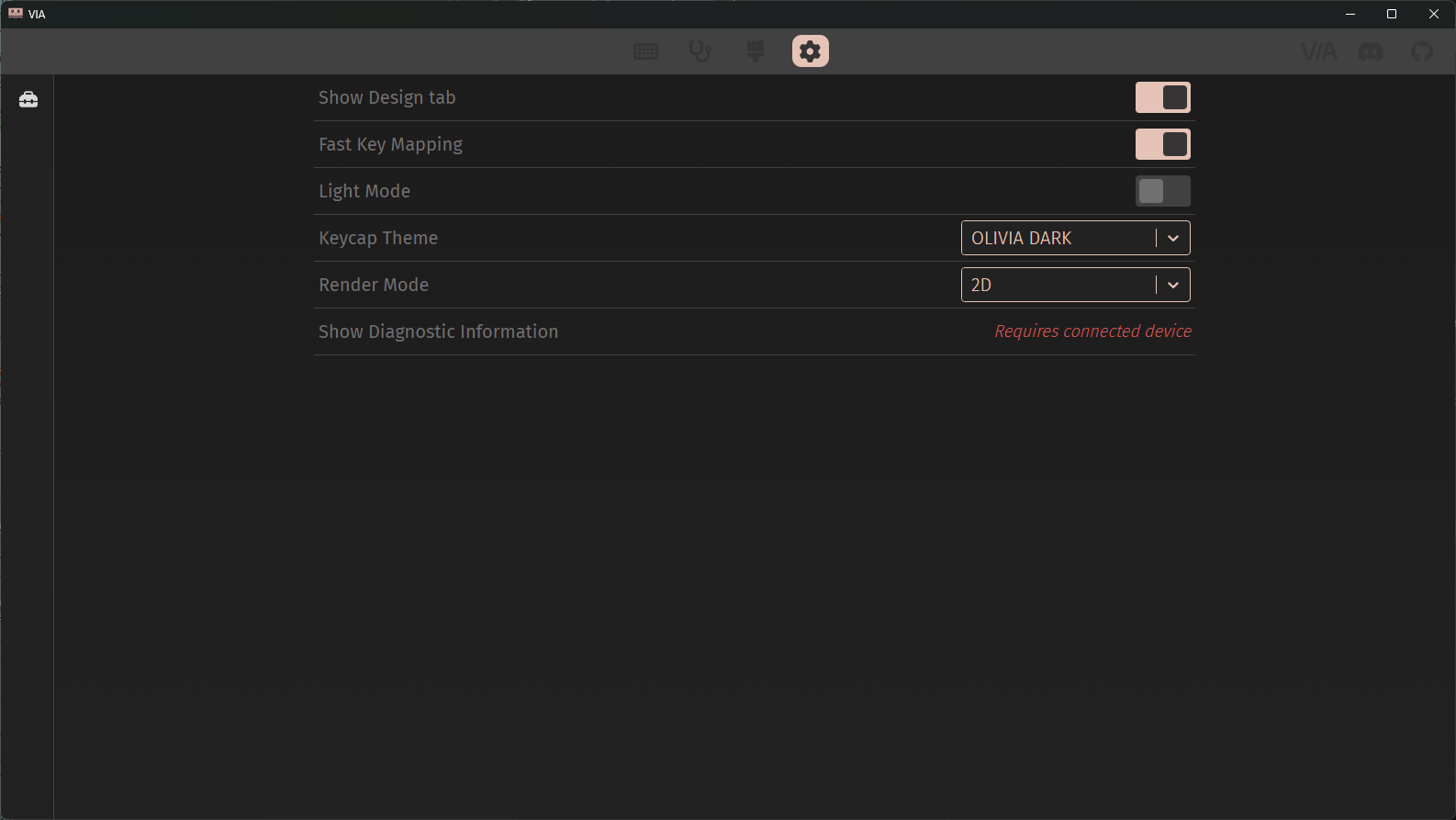Minimize the VIA window
The height and width of the screenshot is (820, 1456).
[1350, 14]
